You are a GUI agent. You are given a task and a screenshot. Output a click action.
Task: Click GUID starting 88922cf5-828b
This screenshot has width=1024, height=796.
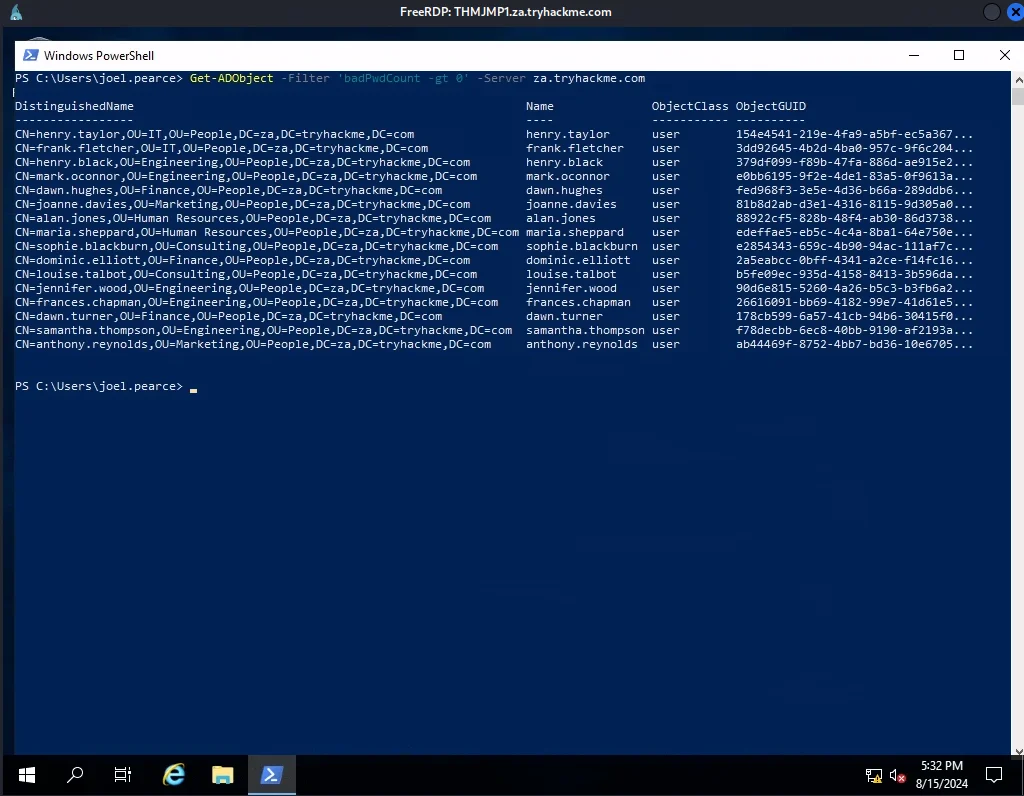(x=854, y=218)
